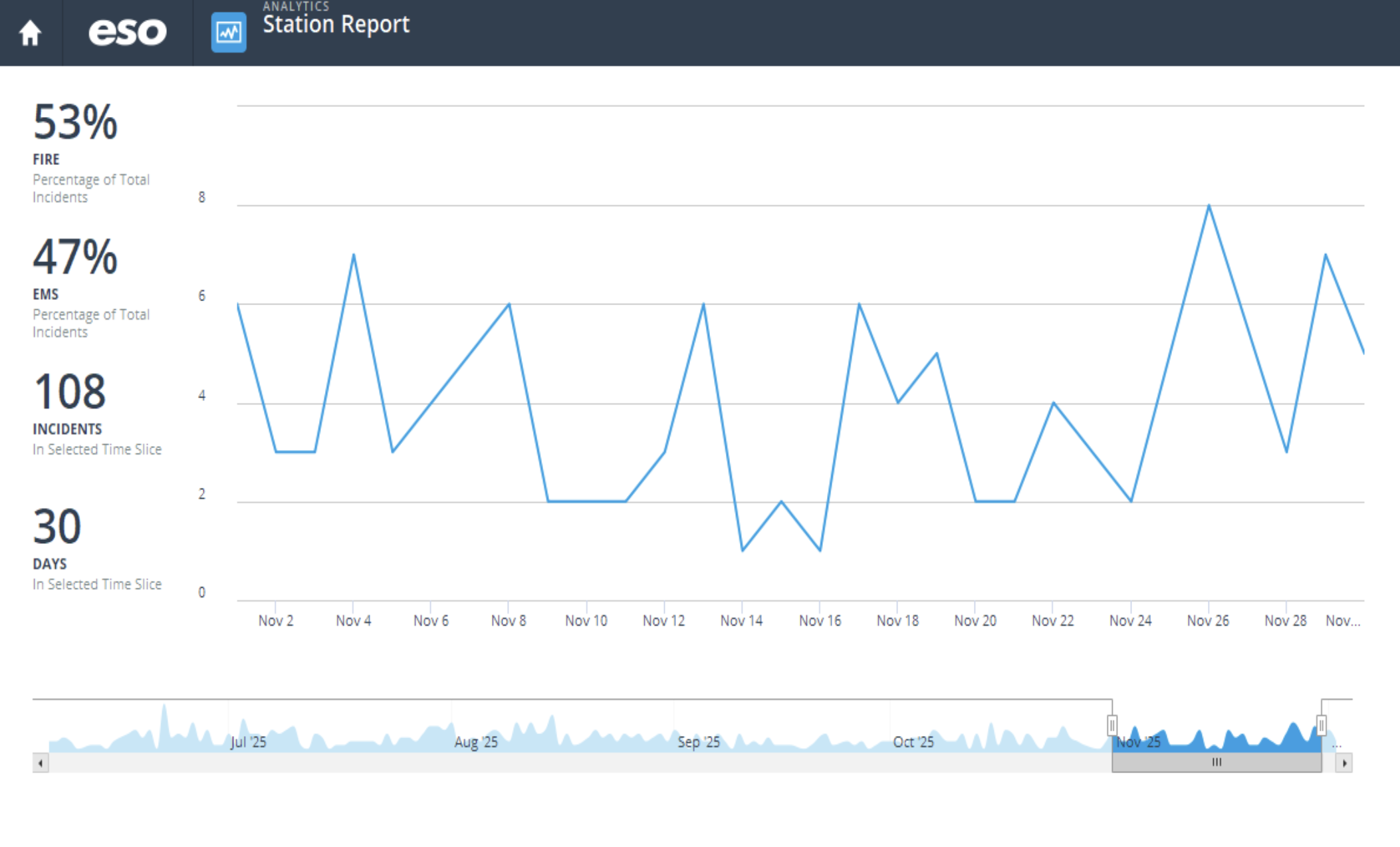Click the Station Report title
Image resolution: width=1400 pixels, height=847 pixels.
336,25
